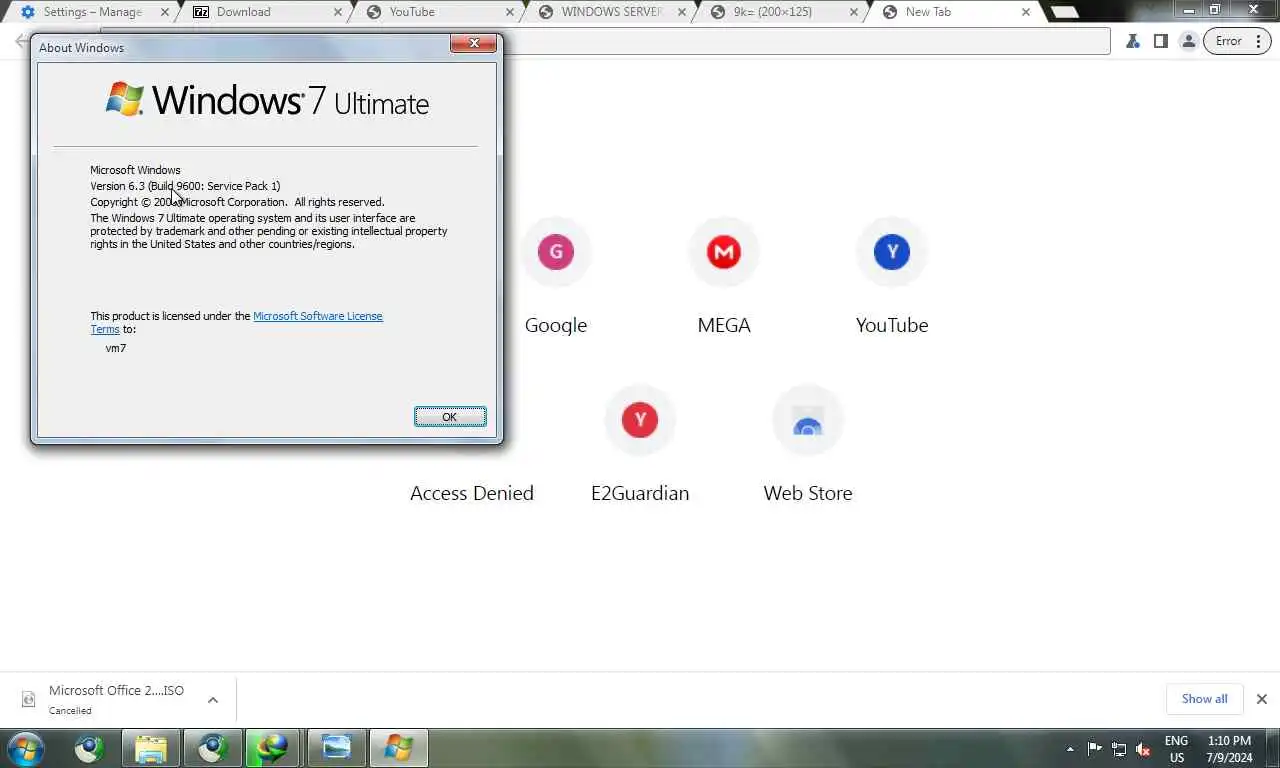Screen dimensions: 1280x768
Task: Open Internet Download Manager taskbar icon
Action: [273, 748]
